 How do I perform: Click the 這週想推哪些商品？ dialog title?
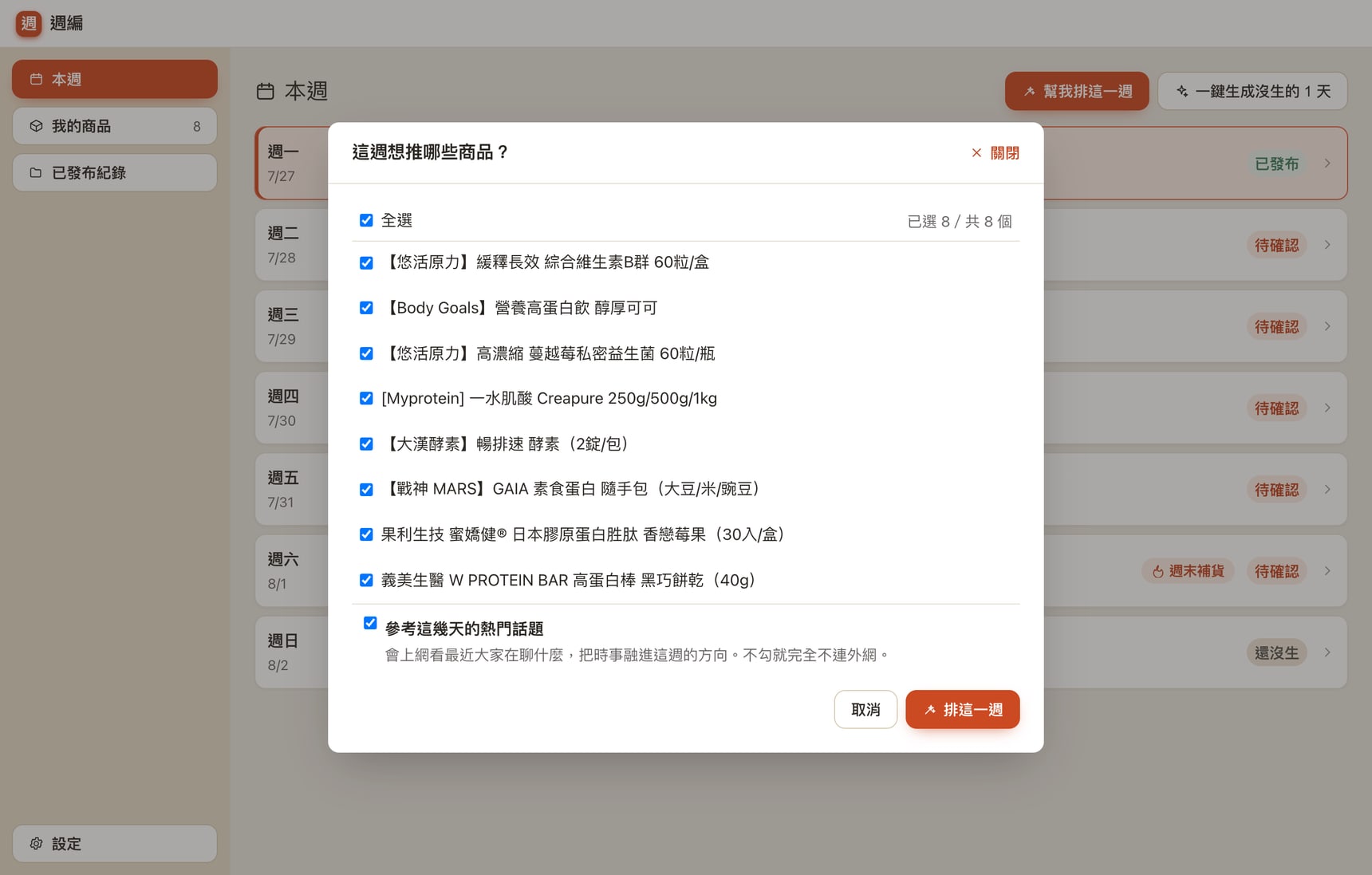point(431,152)
